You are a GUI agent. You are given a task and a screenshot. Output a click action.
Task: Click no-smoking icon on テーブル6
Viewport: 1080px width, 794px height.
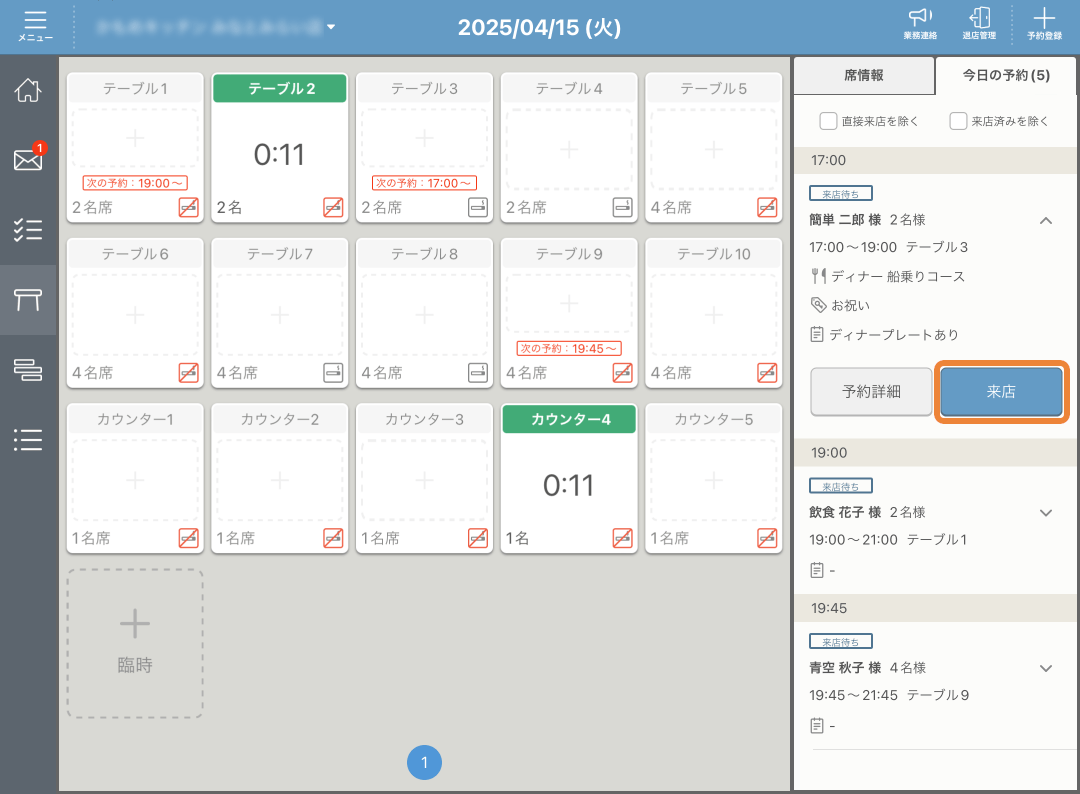[x=189, y=373]
